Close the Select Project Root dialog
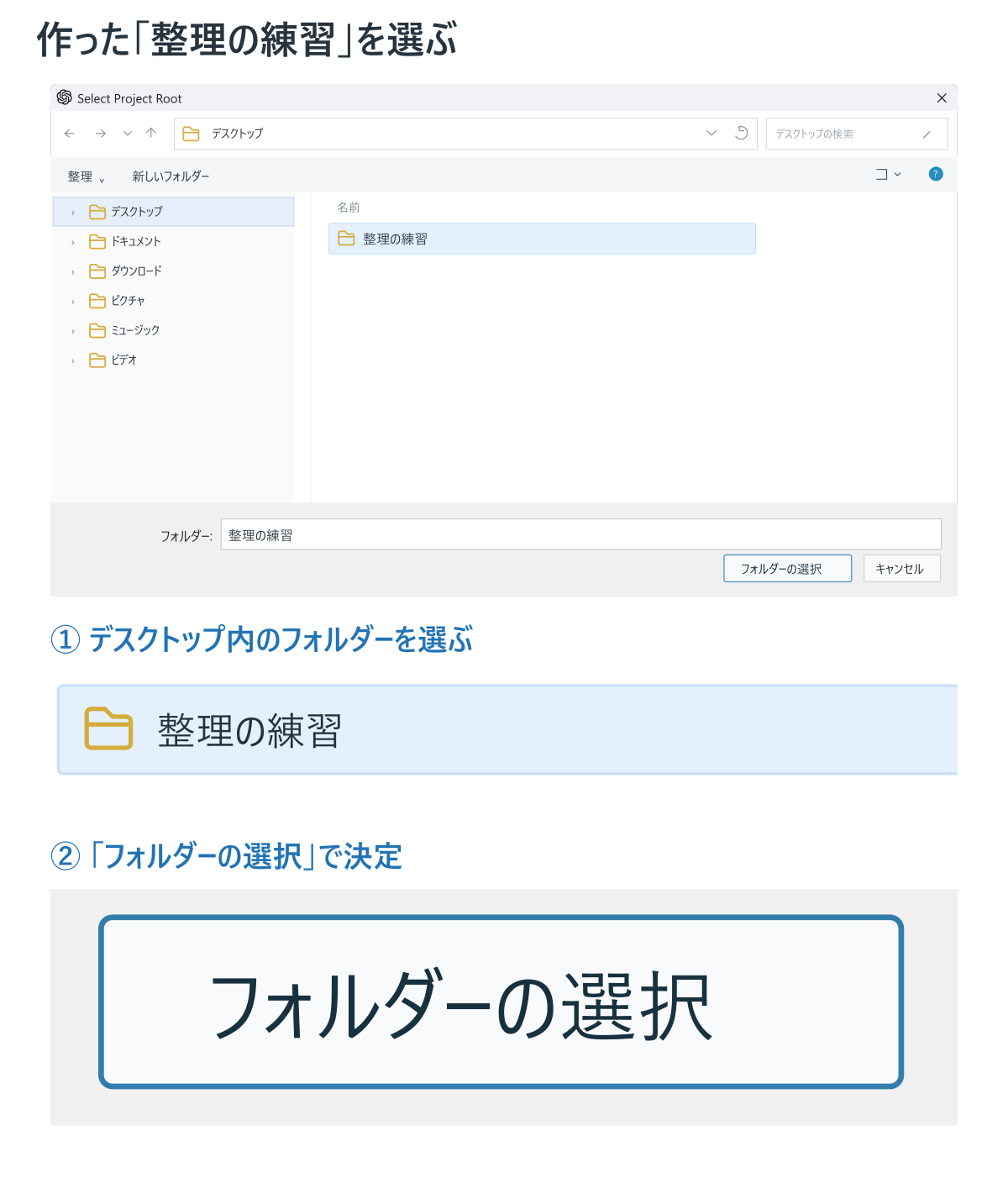This screenshot has height=1178, width=1008. (x=942, y=98)
